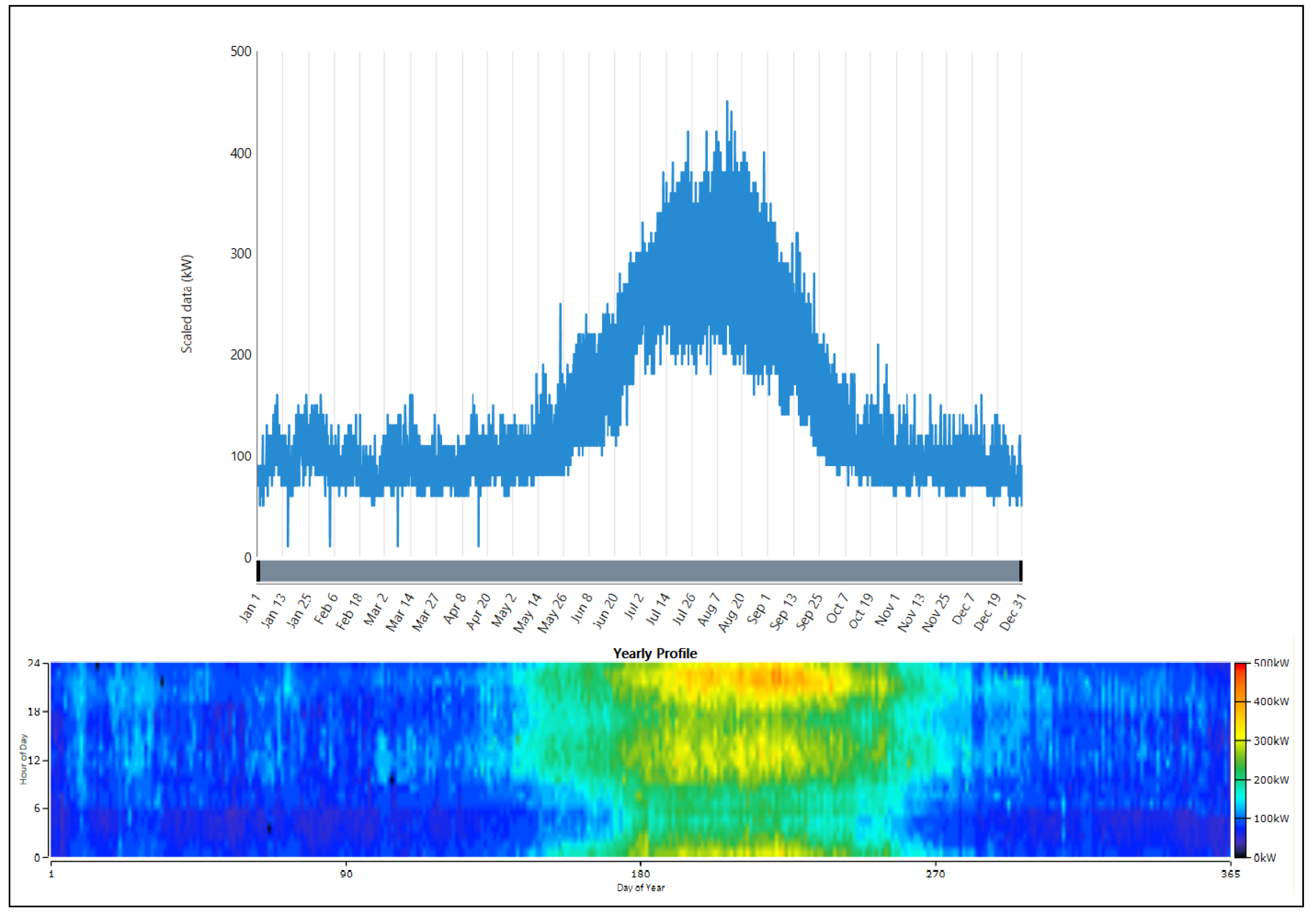This screenshot has width=1316, height=915.
Task: Click the 'Aug 7' date axis label
Action: (708, 609)
